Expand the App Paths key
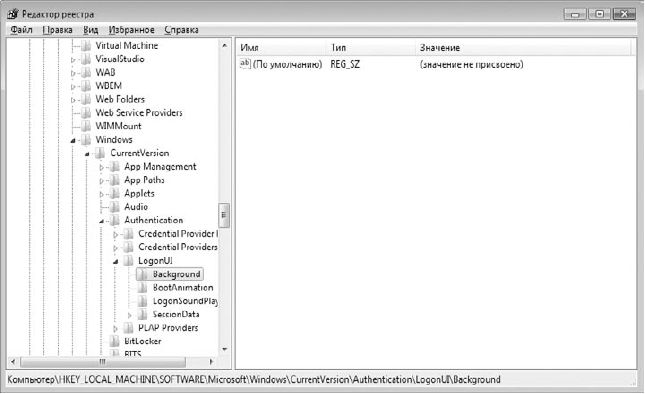Screen dimensions: 645x394 click(102, 181)
